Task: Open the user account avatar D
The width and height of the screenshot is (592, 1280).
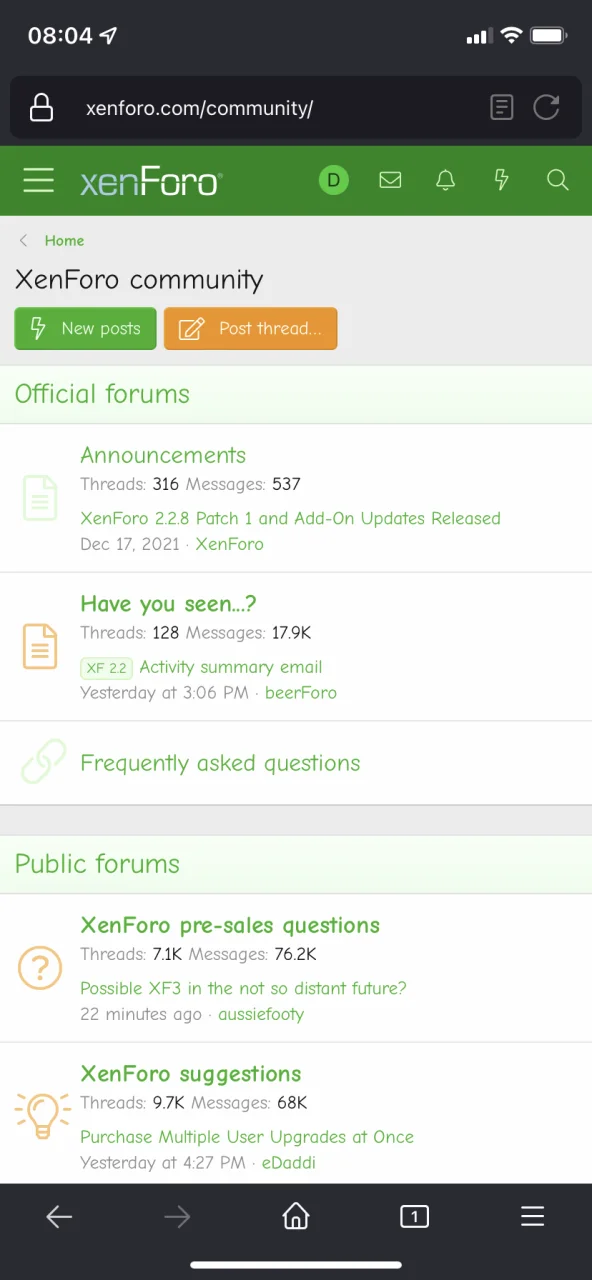Action: [334, 181]
